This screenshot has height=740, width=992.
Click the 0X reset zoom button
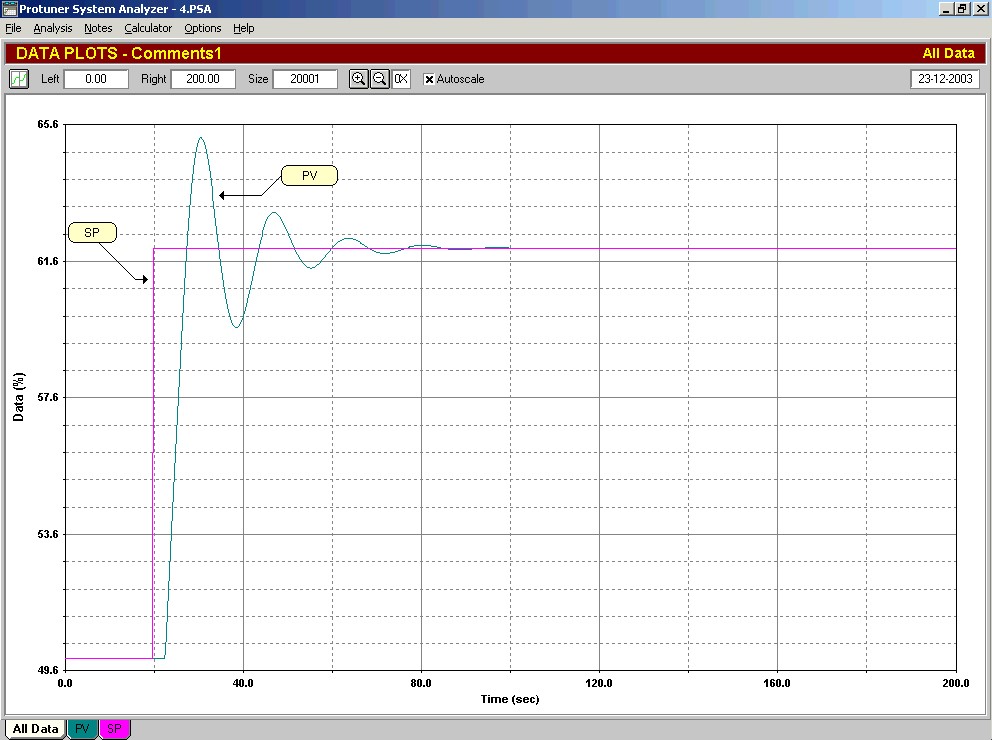click(x=401, y=79)
